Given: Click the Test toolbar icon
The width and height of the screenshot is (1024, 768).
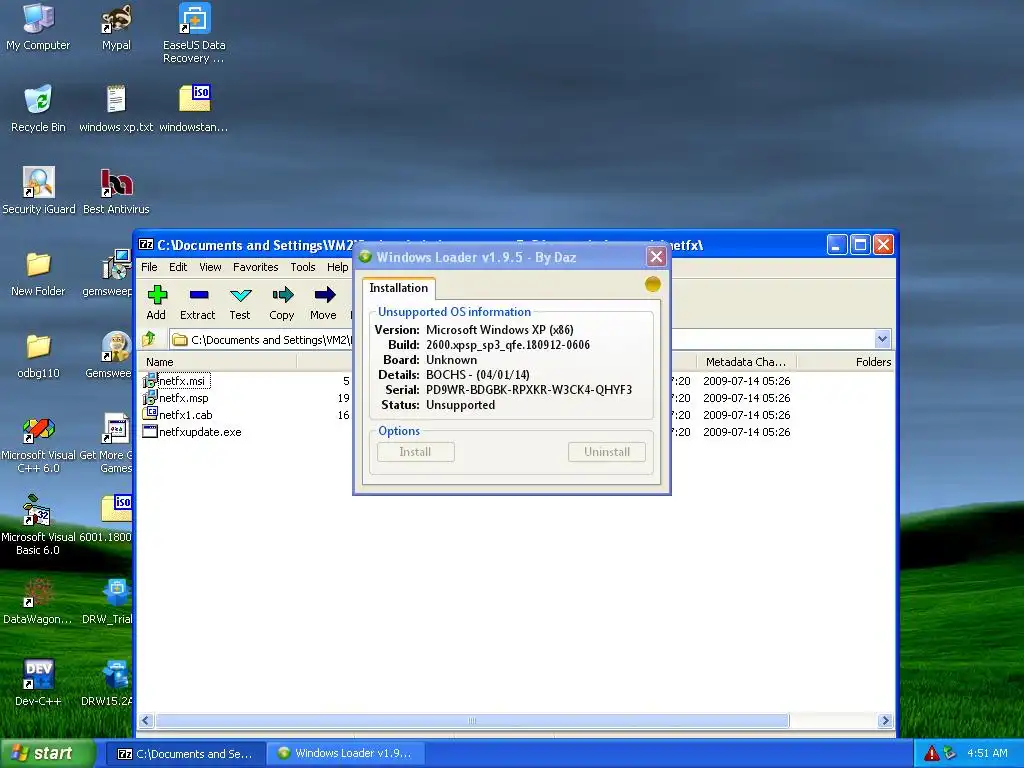Looking at the screenshot, I should [240, 302].
